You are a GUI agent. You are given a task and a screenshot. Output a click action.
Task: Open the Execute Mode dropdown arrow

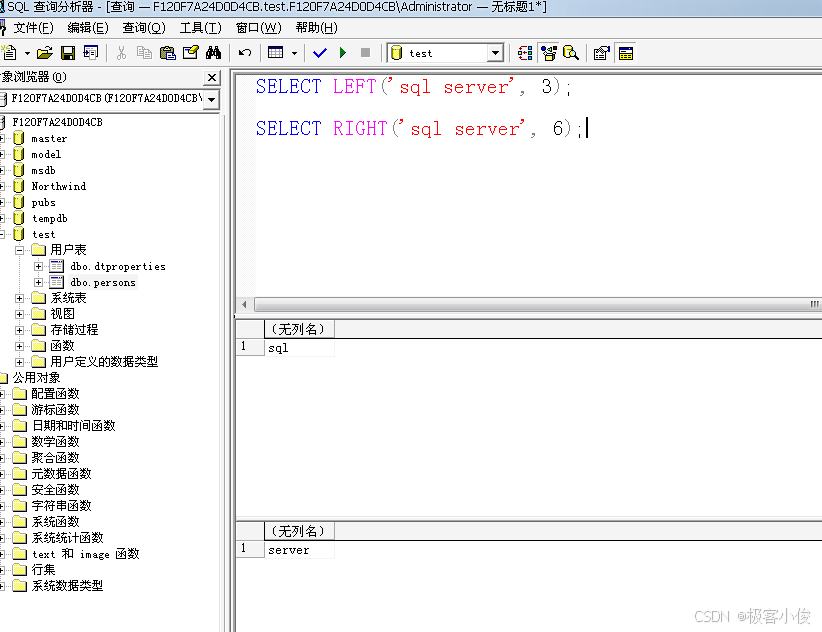tap(294, 53)
